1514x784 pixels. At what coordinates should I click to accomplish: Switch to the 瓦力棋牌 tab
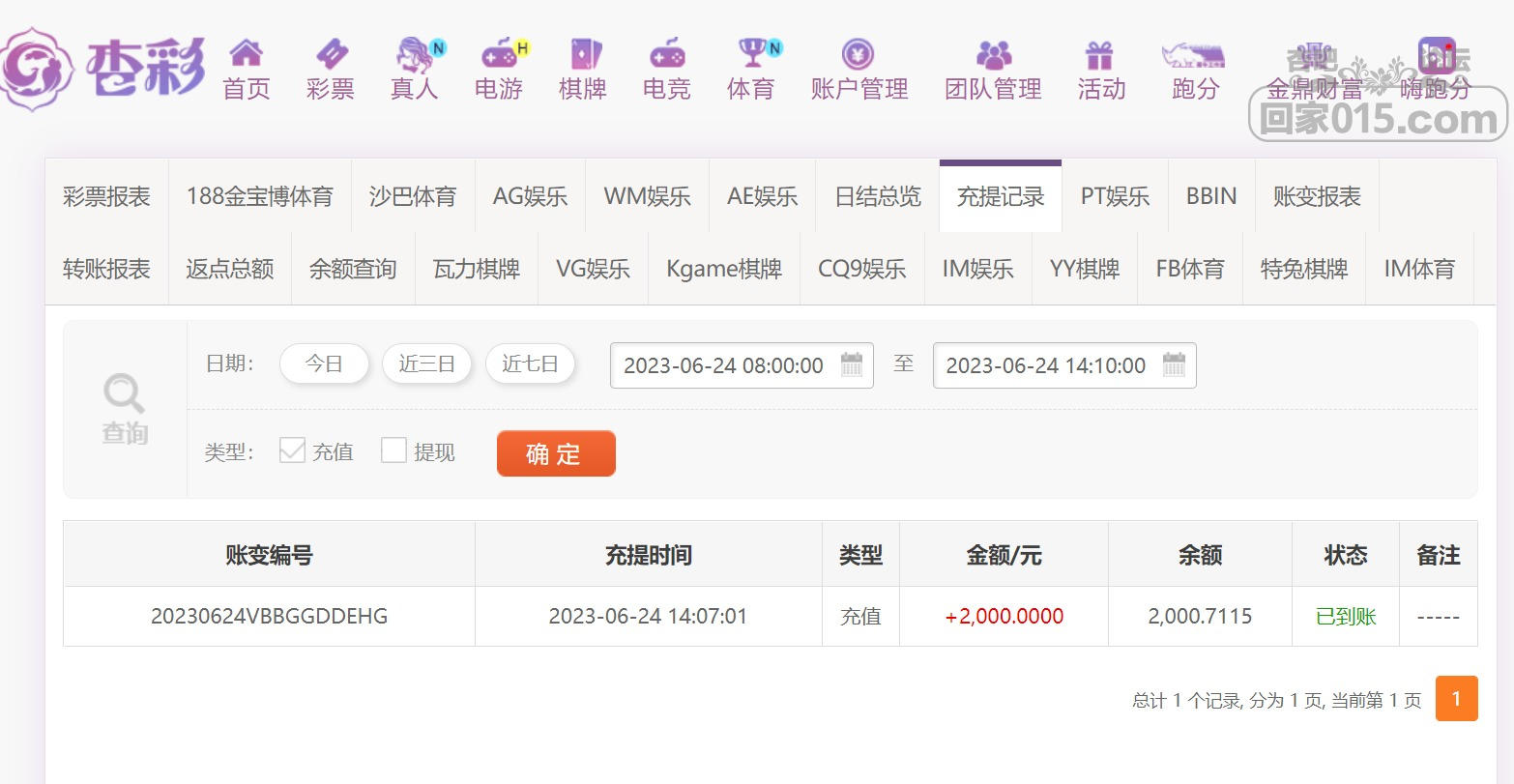tap(476, 269)
